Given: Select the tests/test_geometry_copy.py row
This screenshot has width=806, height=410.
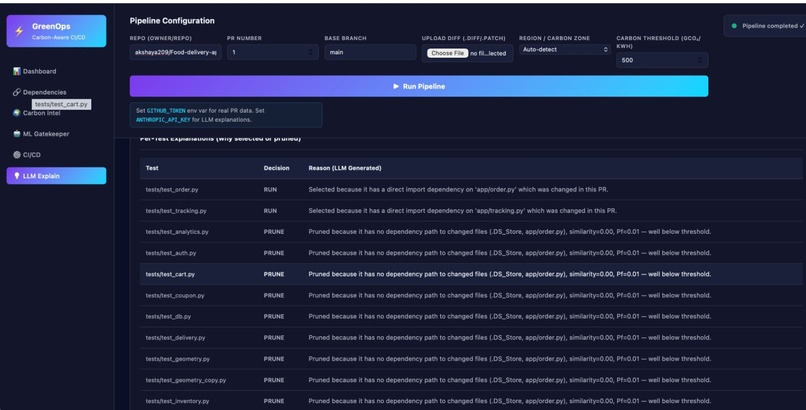Looking at the screenshot, I should point(471,380).
